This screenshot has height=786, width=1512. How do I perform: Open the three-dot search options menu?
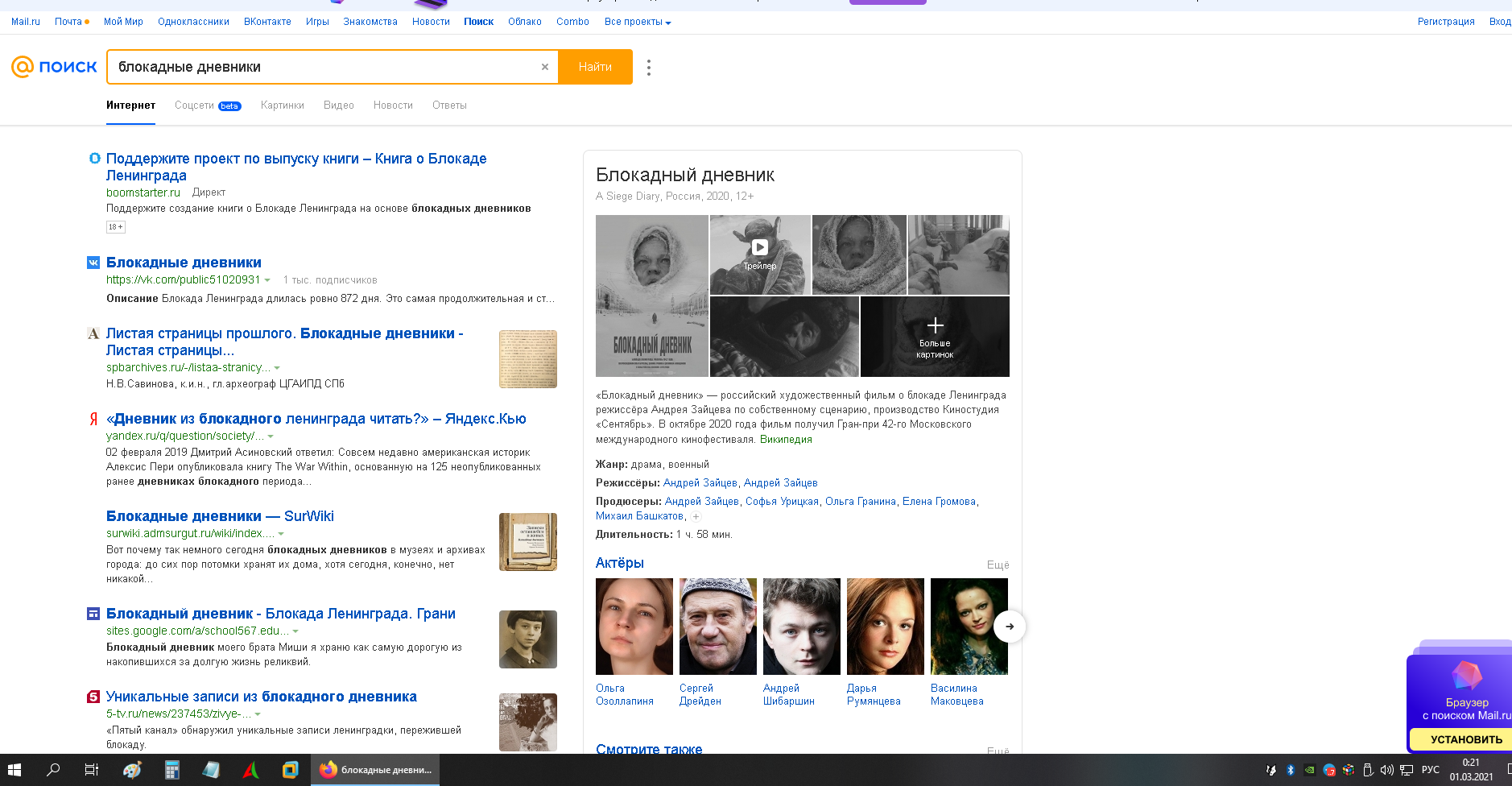649,68
